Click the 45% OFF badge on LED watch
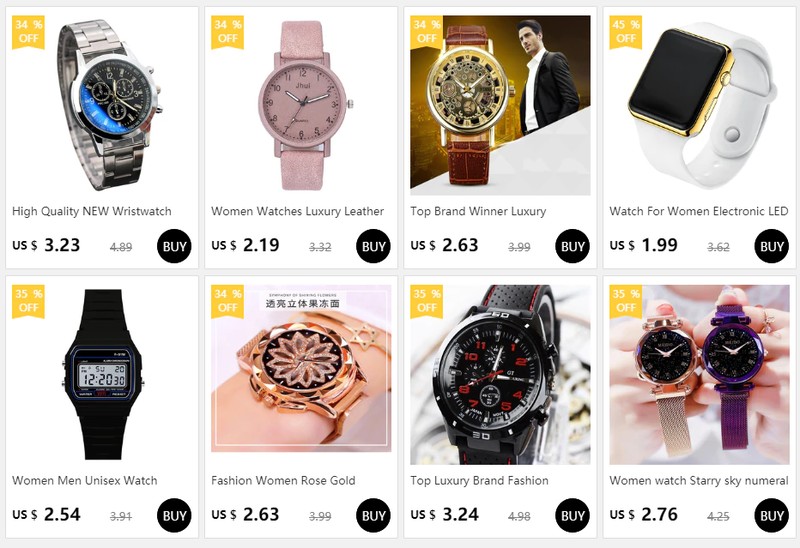 coord(626,32)
